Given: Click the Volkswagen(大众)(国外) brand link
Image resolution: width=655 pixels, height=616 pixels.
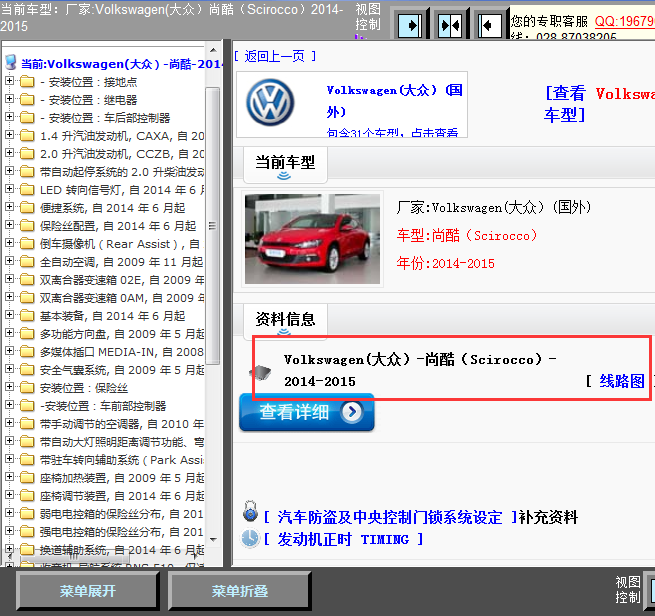Looking at the screenshot, I should click(x=394, y=101).
